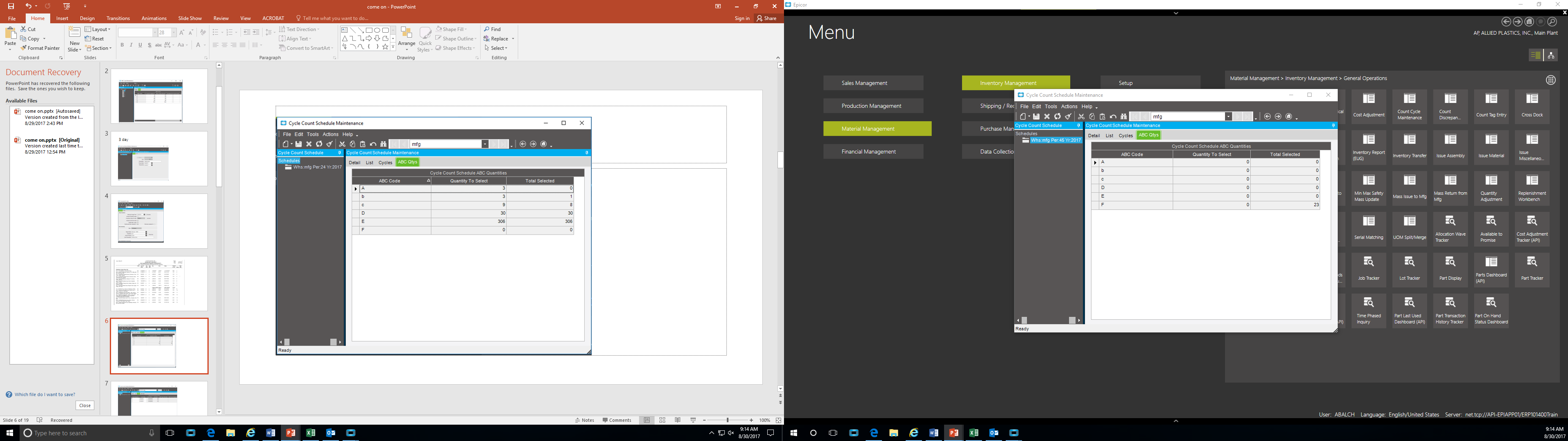This screenshot has height=441, width=1568.
Task: Pin the Cycle Count Schedule tree panel in Epicor
Action: [x=1078, y=125]
